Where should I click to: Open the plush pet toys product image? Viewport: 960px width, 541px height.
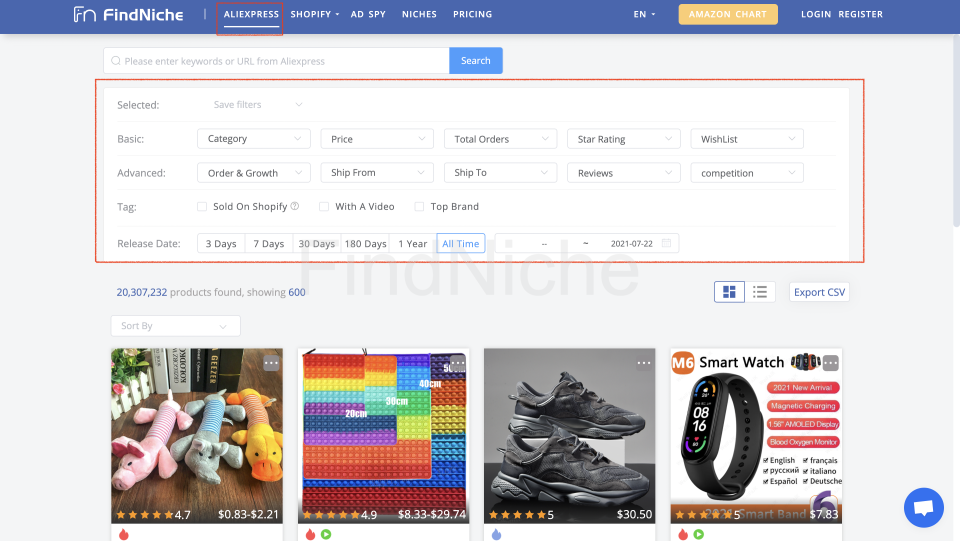(197, 436)
